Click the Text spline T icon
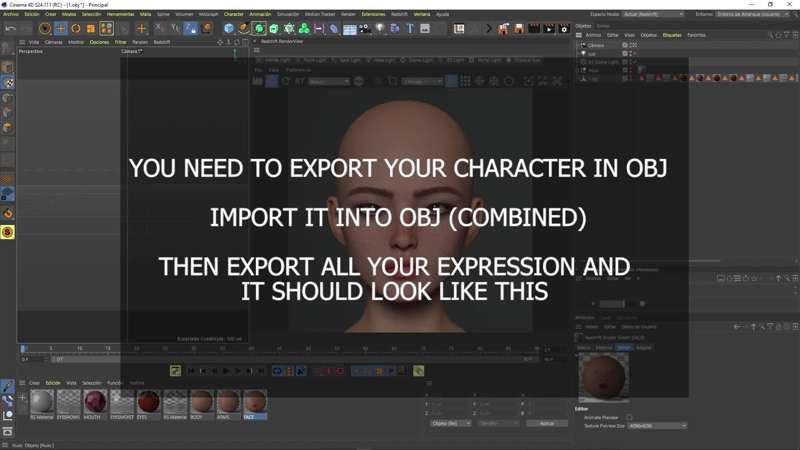The image size is (800, 450). pos(410,29)
